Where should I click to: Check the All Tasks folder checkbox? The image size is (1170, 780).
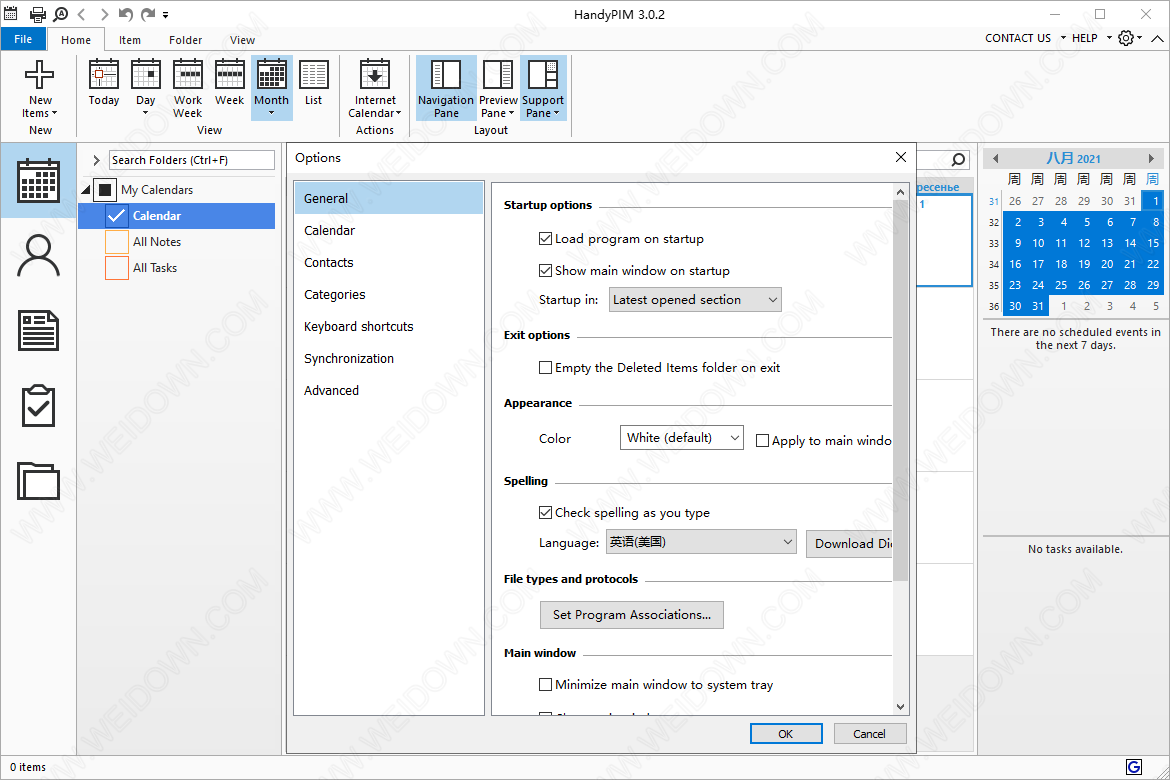(x=116, y=268)
